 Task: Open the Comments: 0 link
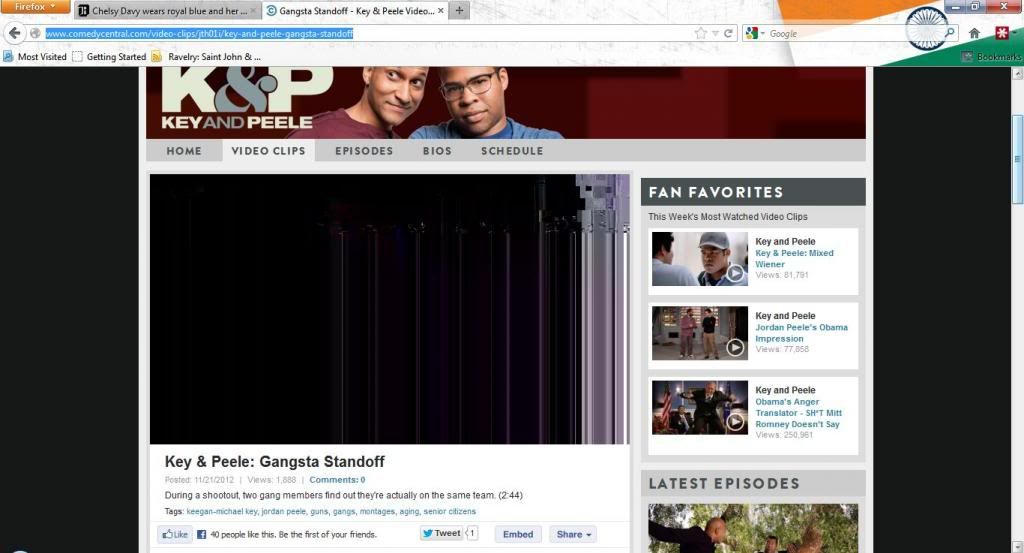[x=337, y=480]
